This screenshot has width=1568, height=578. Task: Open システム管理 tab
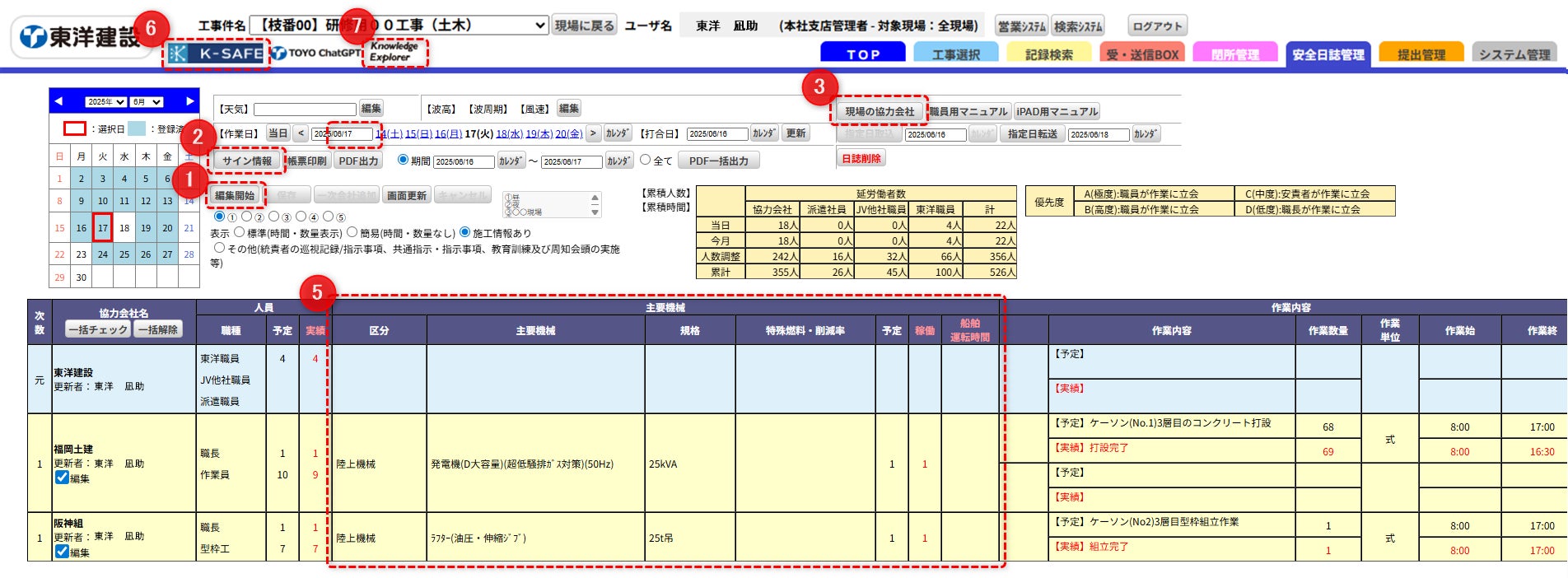click(1514, 53)
